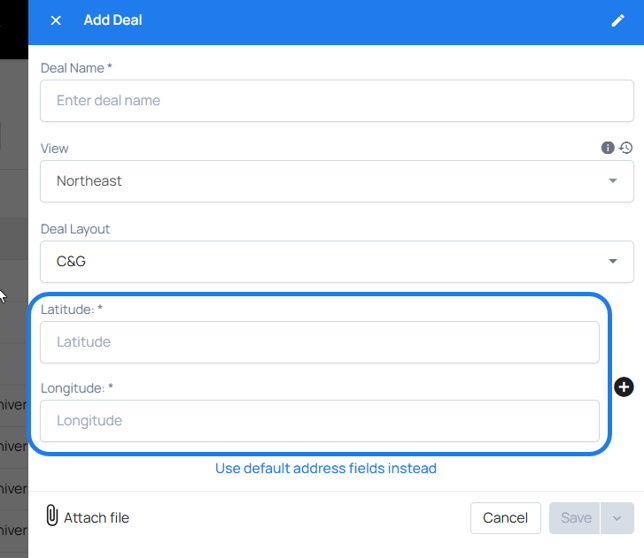This screenshot has height=558, width=644.
Task: Click into the Latitude input field
Action: coord(320,342)
